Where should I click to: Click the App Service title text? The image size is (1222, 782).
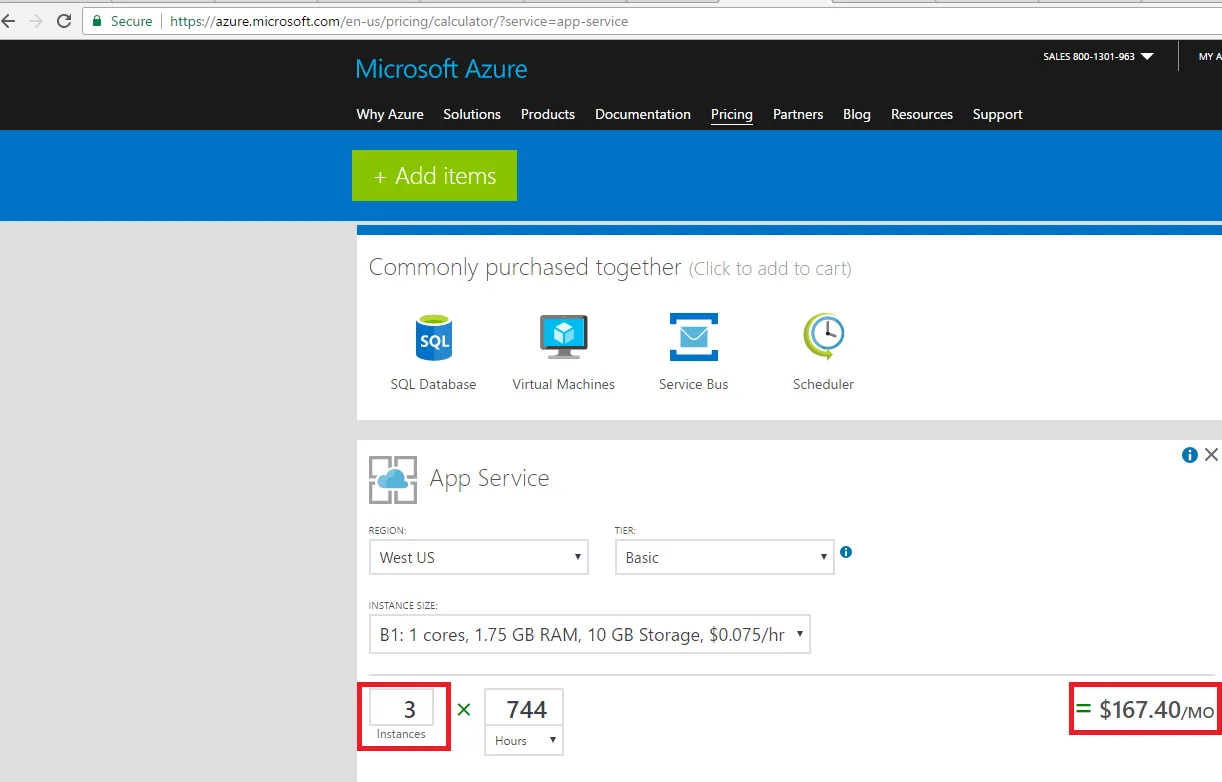click(x=490, y=478)
